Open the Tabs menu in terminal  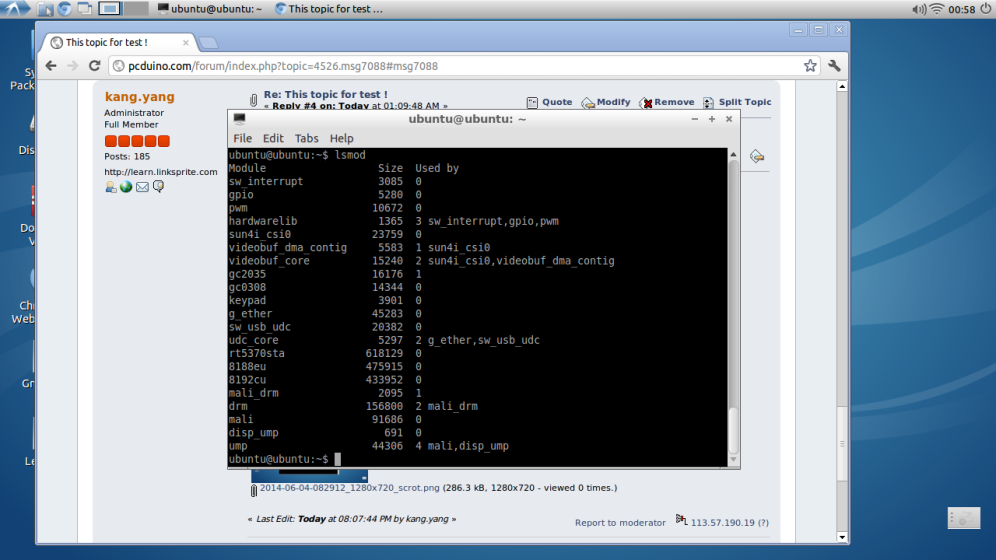click(306, 138)
